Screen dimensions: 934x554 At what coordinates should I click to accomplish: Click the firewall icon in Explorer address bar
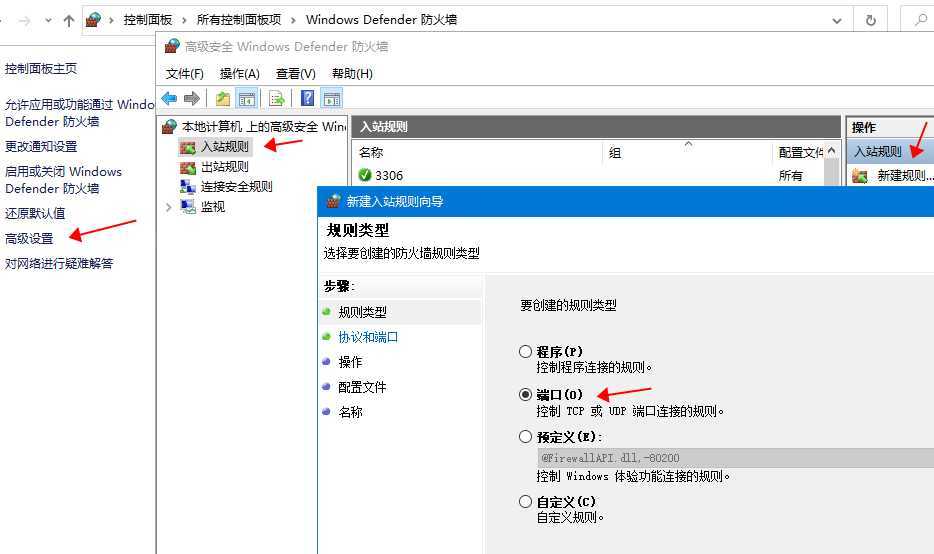coord(93,20)
